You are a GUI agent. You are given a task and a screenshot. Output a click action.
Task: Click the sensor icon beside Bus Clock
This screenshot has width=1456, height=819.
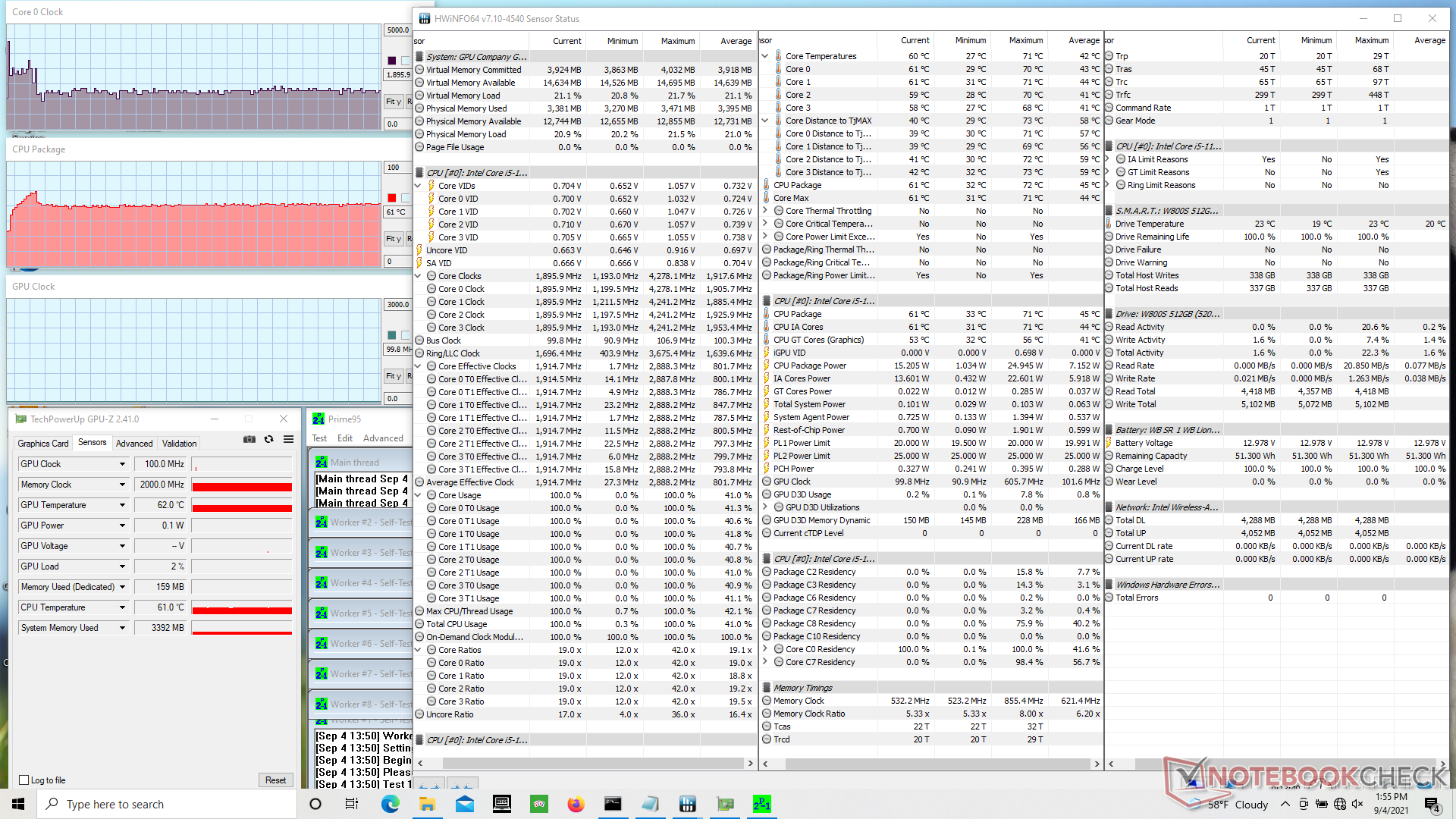click(419, 340)
